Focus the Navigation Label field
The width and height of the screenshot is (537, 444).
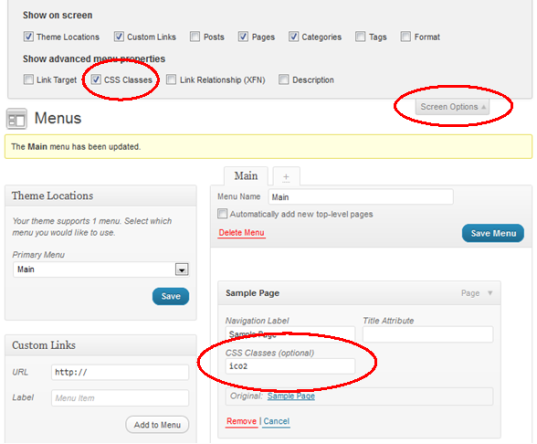point(290,334)
